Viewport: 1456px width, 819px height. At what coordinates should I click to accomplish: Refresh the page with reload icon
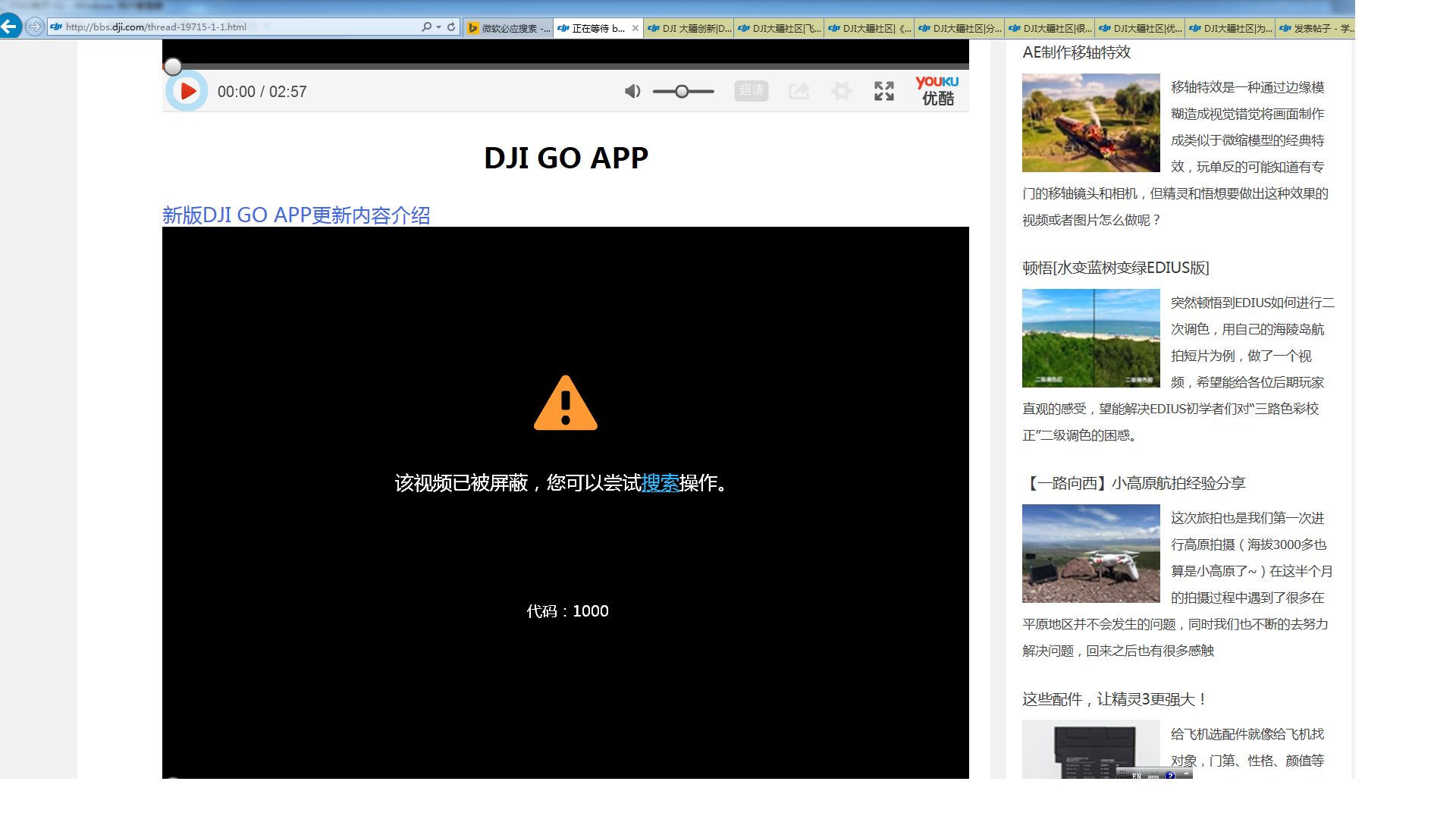(x=451, y=27)
